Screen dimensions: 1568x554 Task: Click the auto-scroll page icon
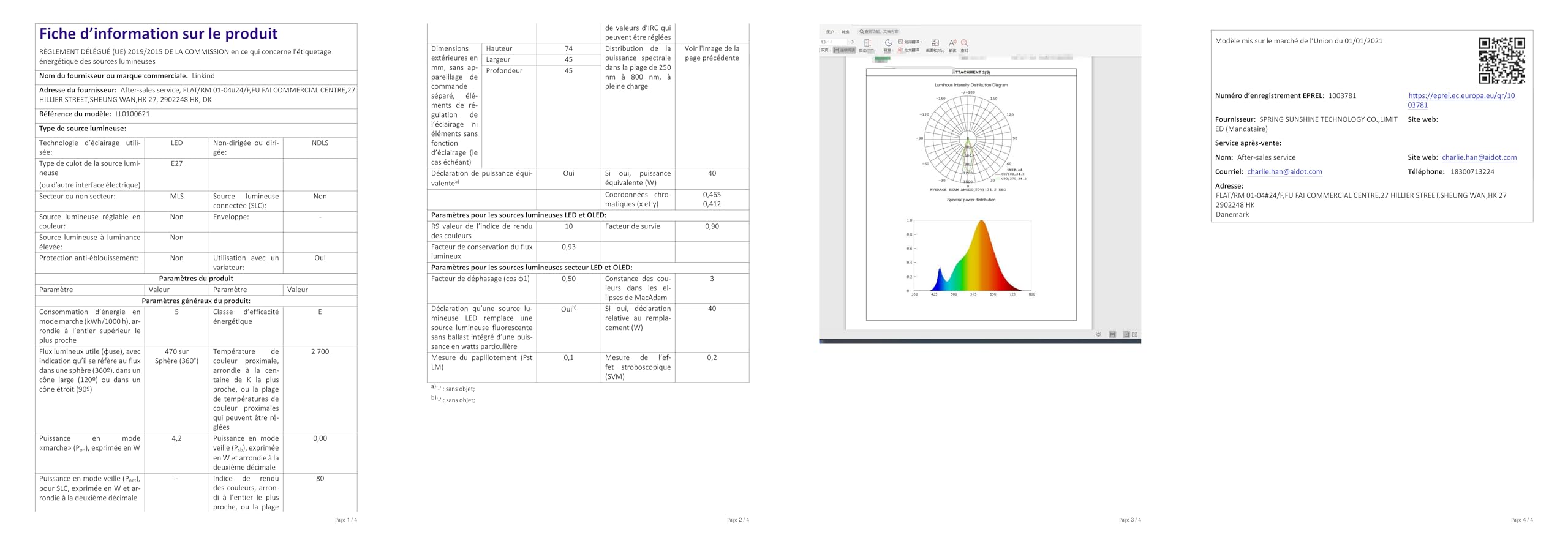[x=867, y=43]
